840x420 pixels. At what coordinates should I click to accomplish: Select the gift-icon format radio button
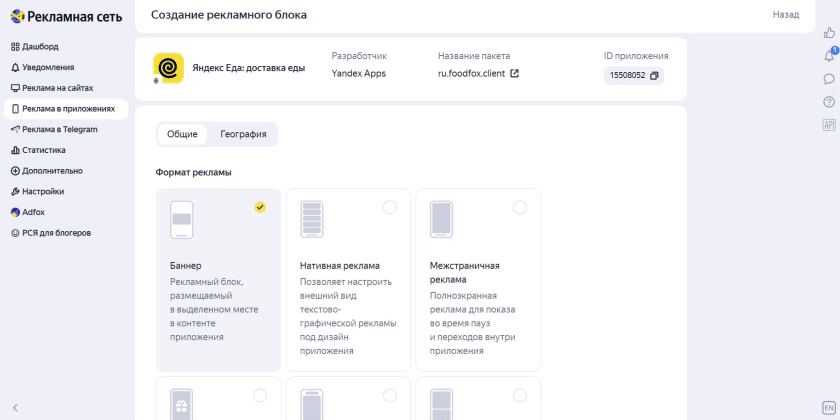point(260,395)
